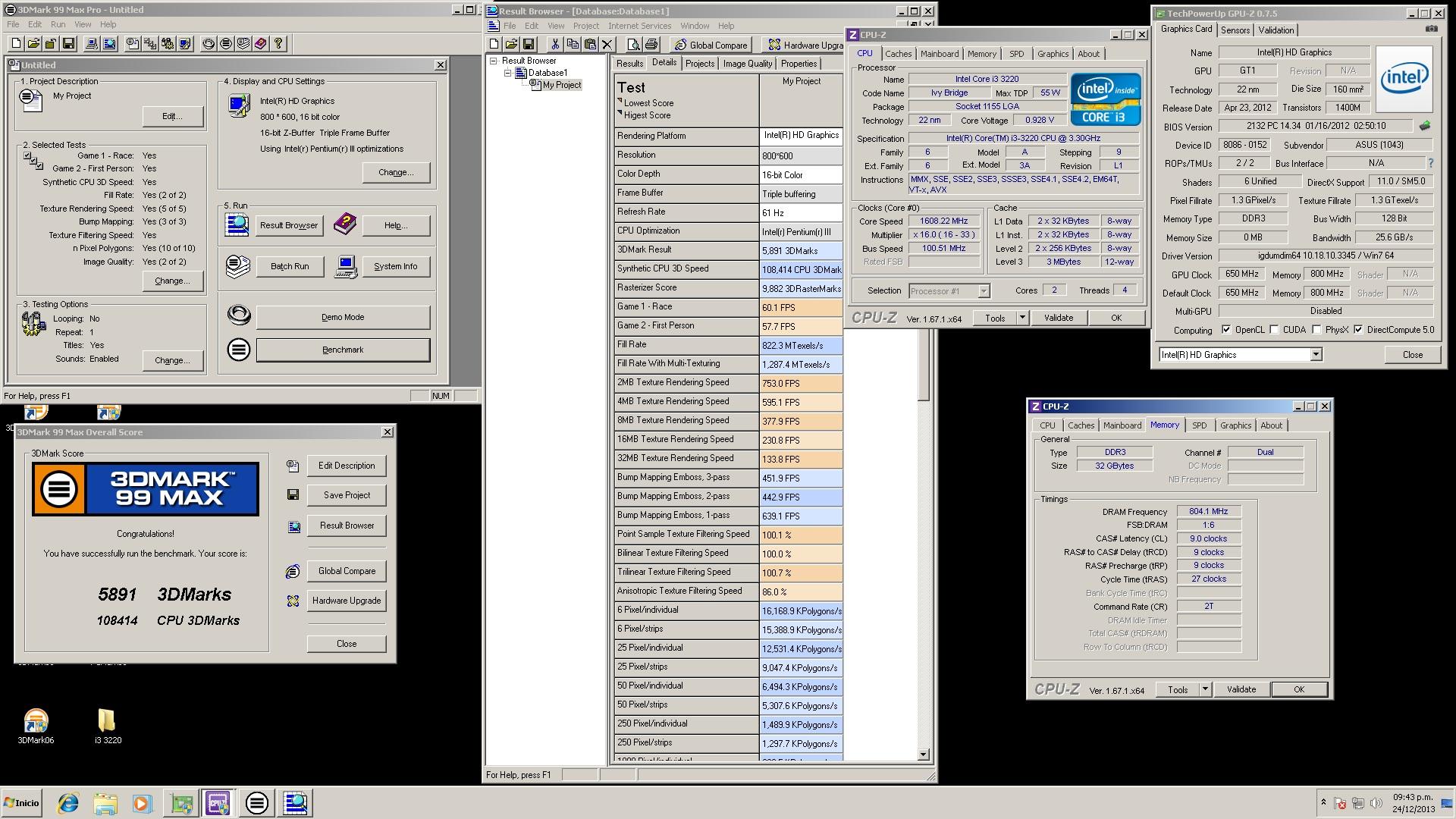Click Edit... in Project Description

[x=172, y=116]
